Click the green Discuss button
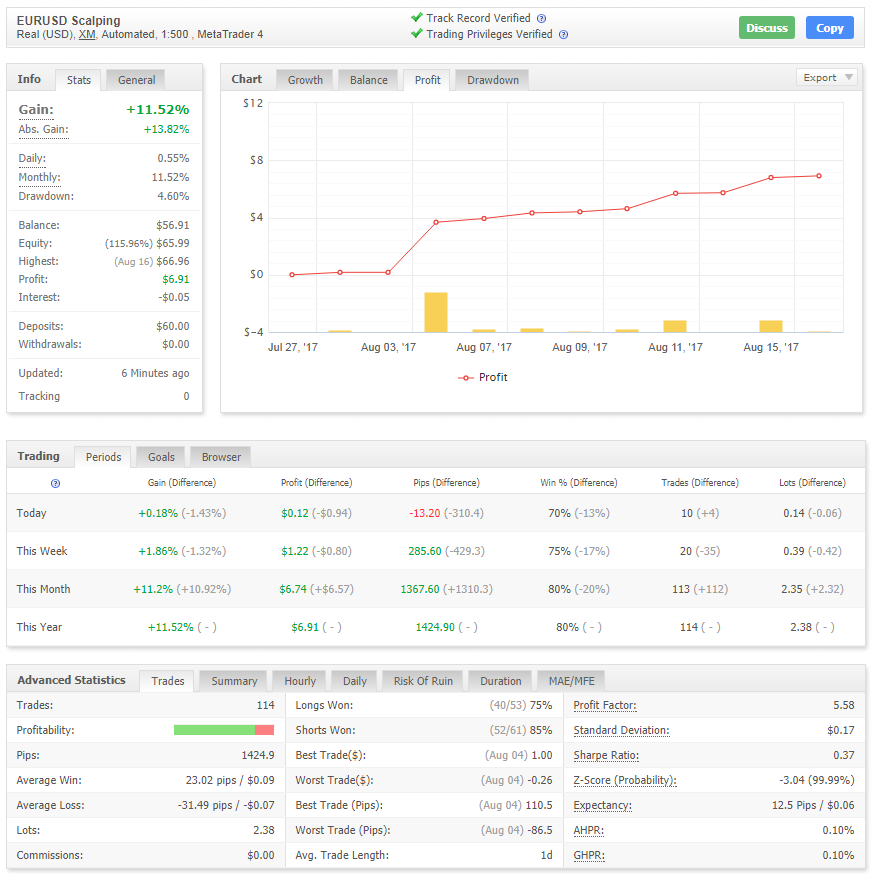874x874 pixels. click(766, 28)
